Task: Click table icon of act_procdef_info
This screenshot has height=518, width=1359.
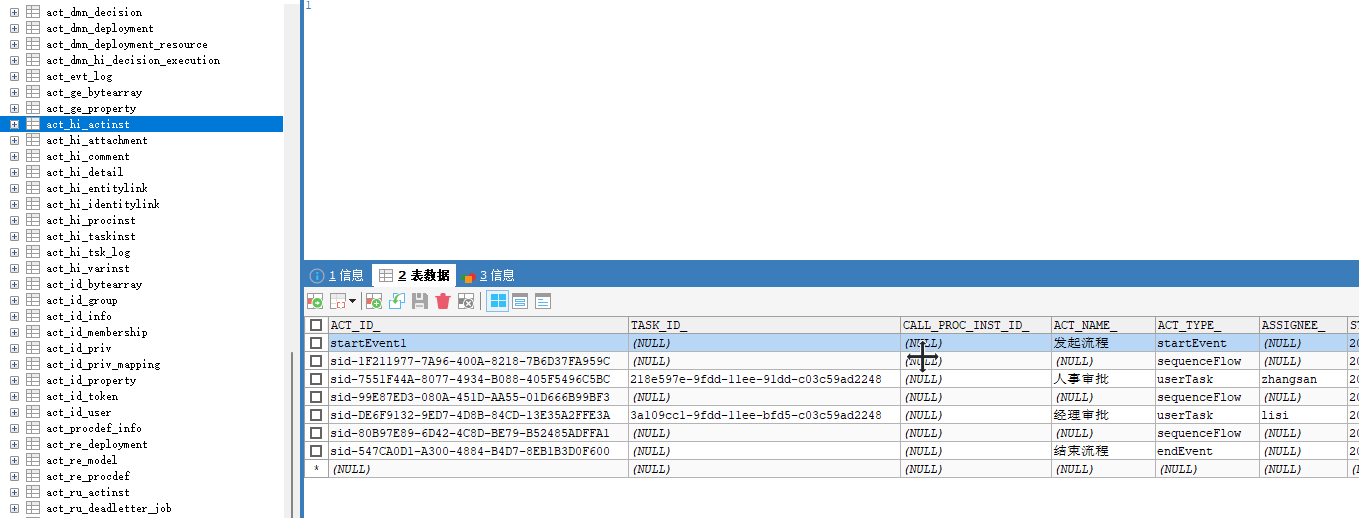Action: pyautogui.click(x=33, y=428)
